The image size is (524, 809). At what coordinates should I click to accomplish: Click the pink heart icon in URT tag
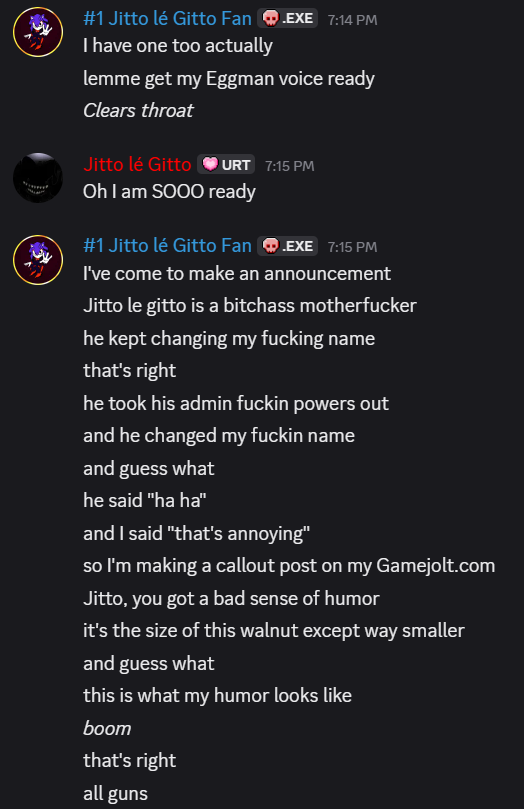pos(210,165)
